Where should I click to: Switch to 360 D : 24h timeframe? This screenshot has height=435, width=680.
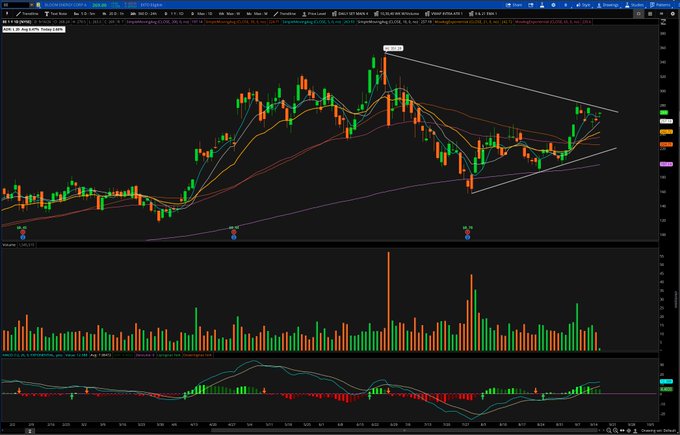click(x=144, y=13)
